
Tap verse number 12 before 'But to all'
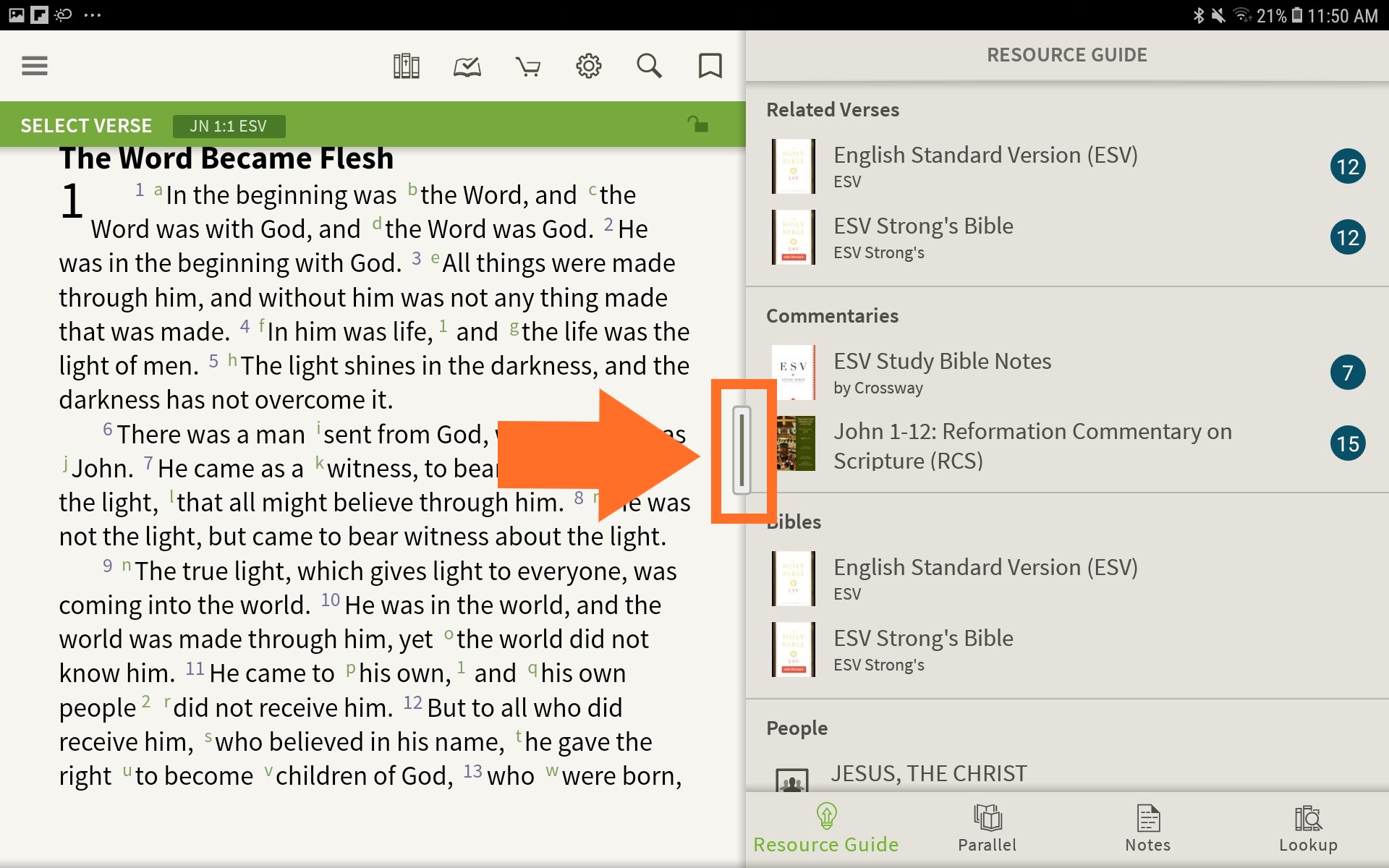click(412, 702)
